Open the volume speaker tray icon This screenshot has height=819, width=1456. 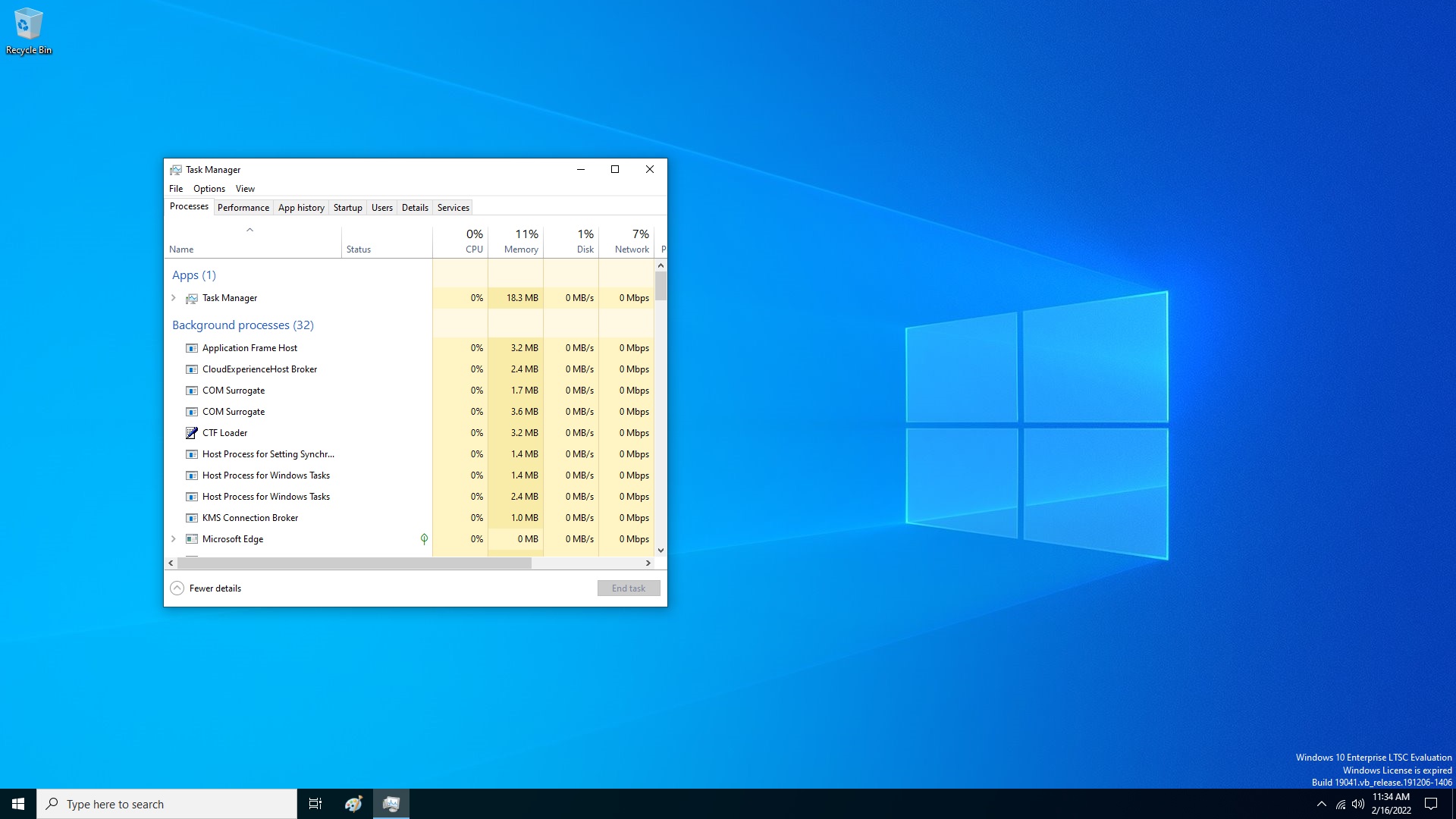point(1358,804)
